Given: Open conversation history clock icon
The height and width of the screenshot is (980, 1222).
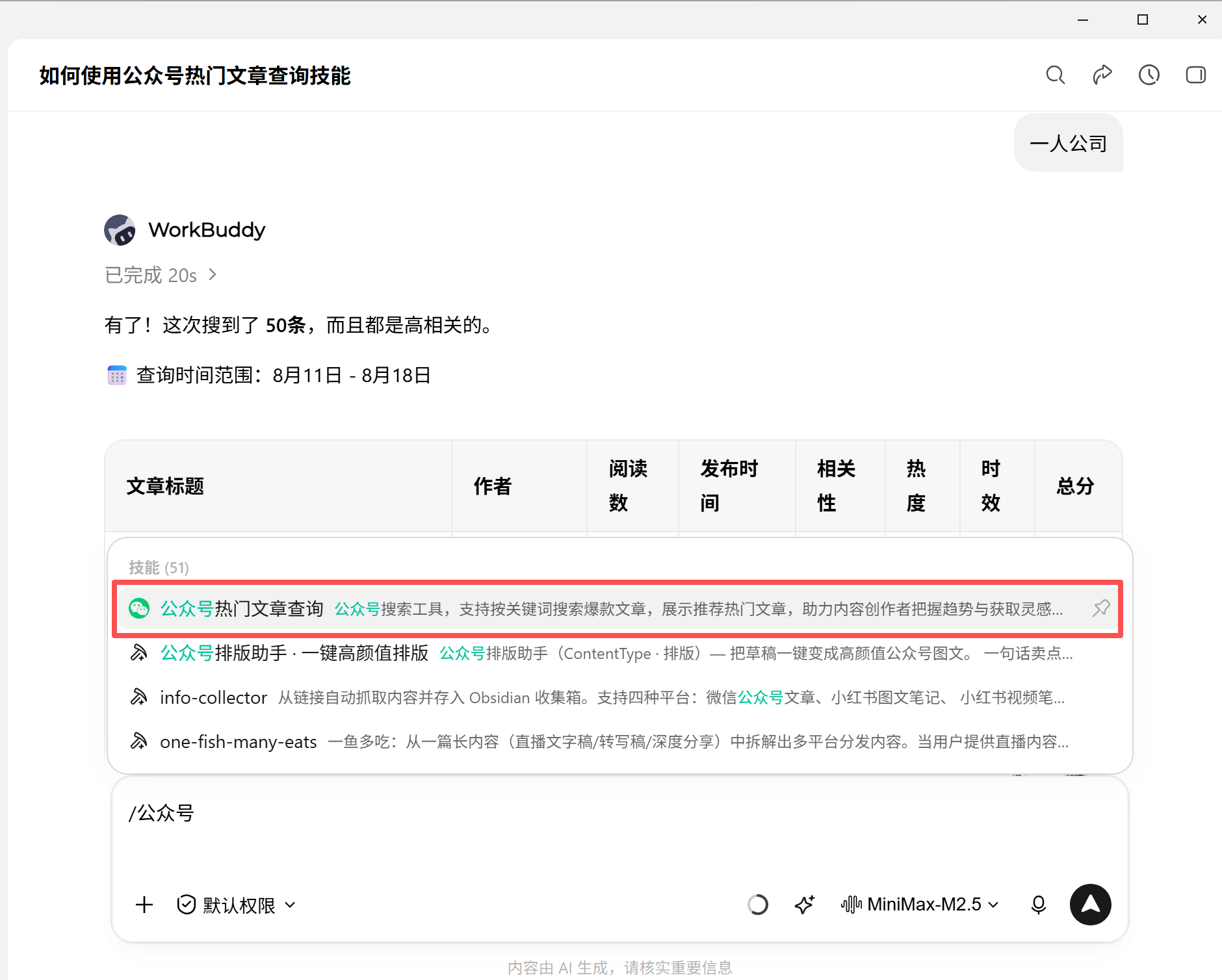Looking at the screenshot, I should click(x=1149, y=75).
